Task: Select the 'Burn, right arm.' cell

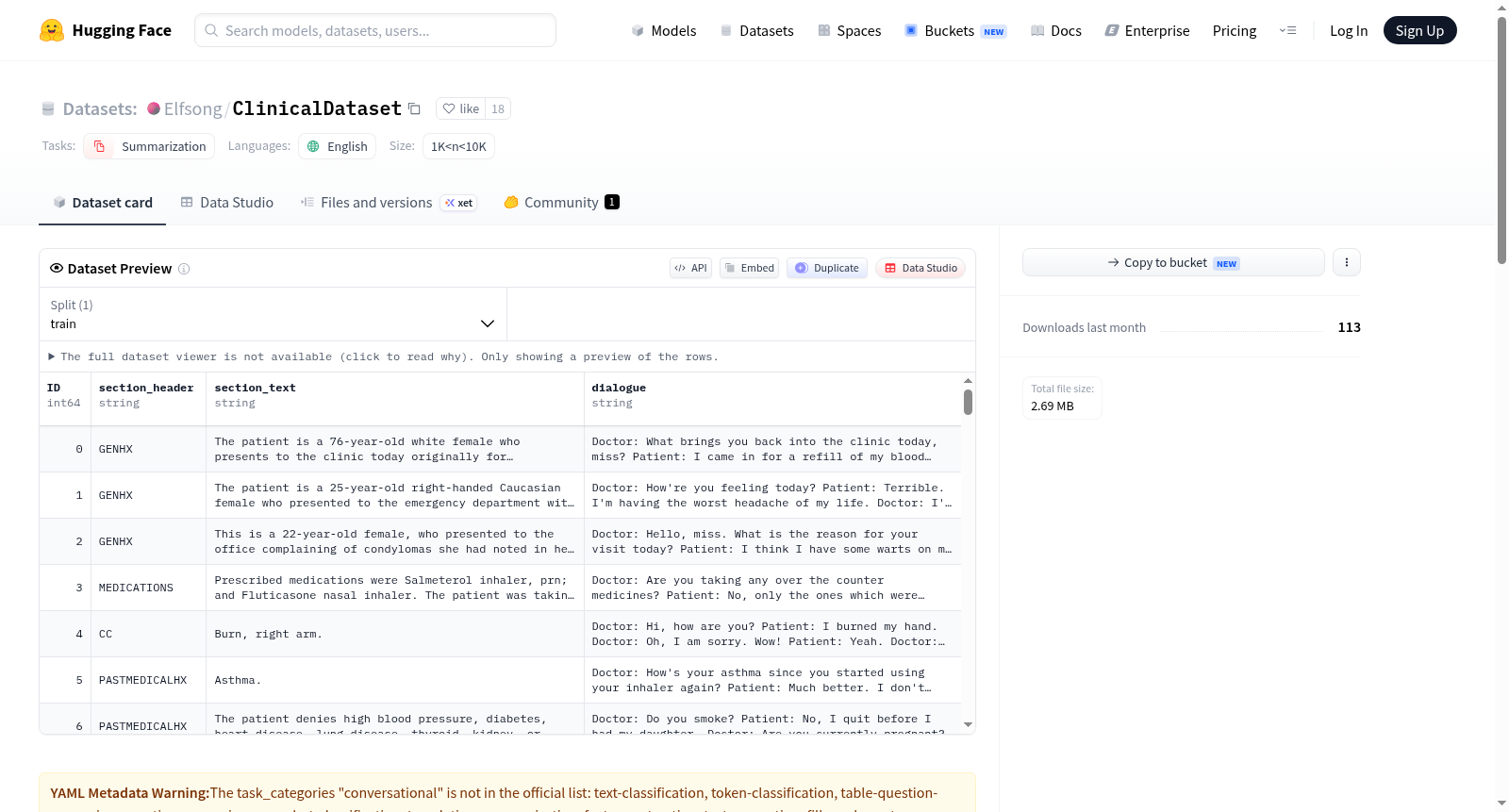Action: [395, 634]
